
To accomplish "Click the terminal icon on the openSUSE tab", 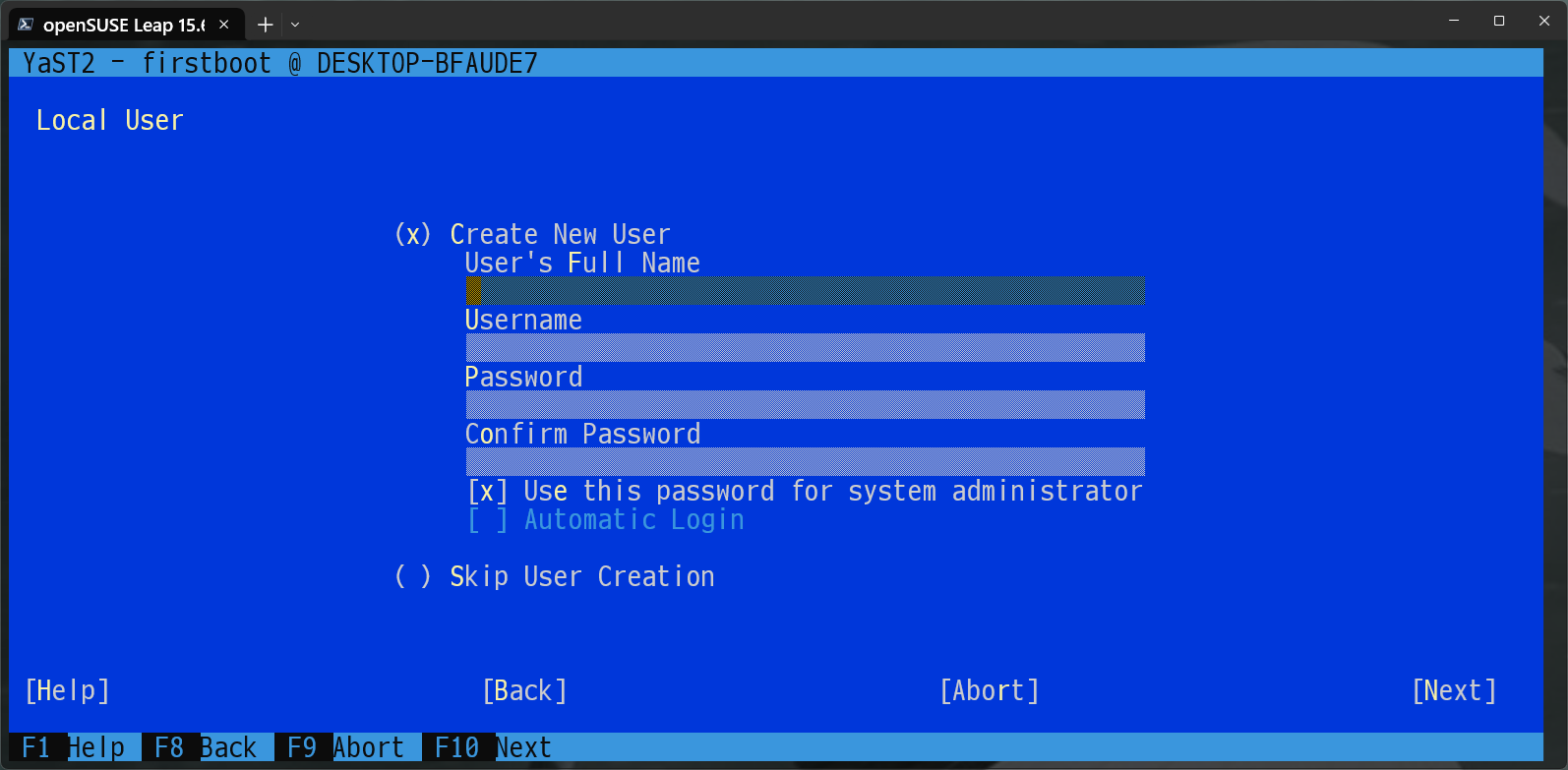I will tap(26, 25).
